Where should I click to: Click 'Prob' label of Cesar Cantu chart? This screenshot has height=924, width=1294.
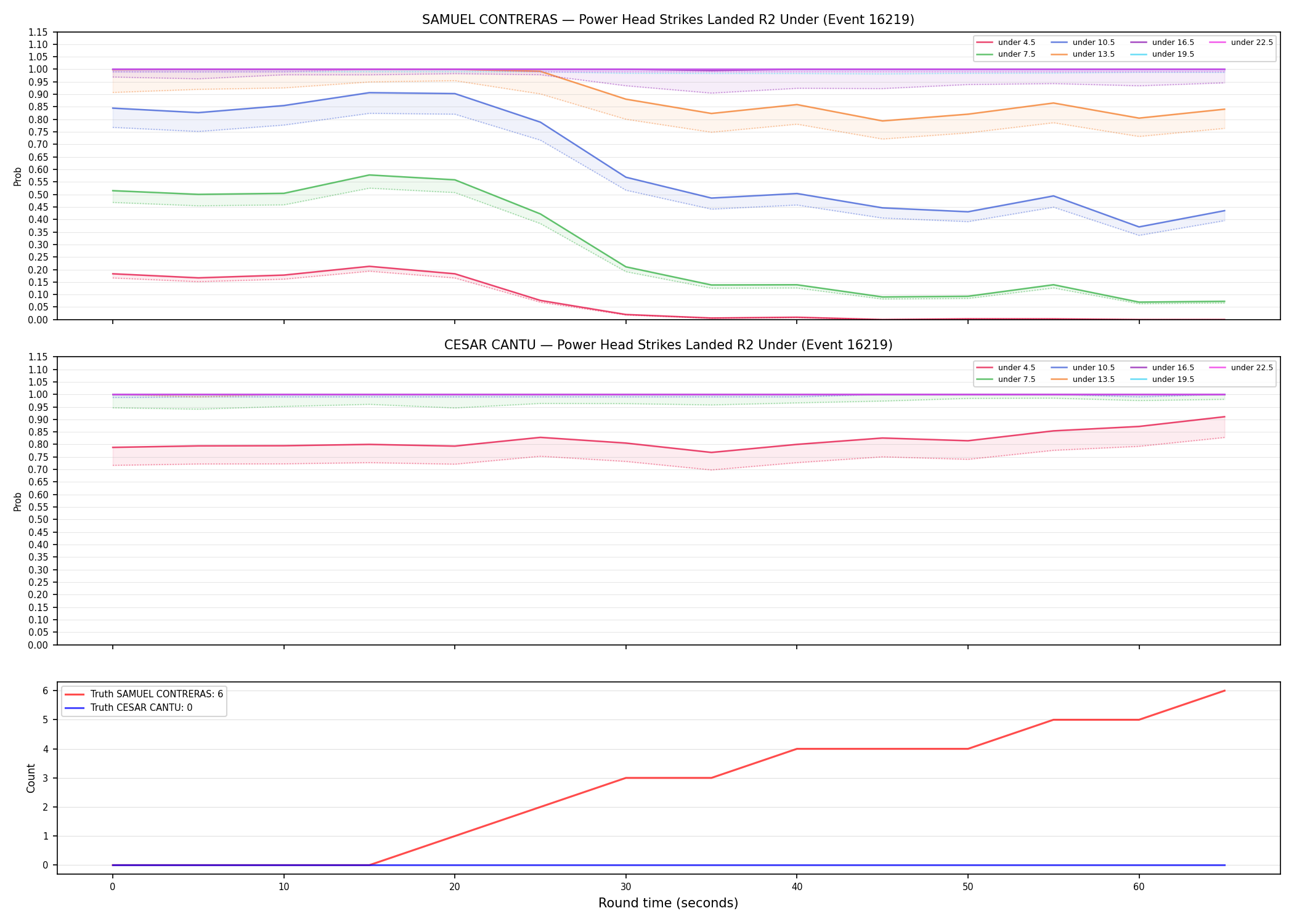[x=18, y=501]
